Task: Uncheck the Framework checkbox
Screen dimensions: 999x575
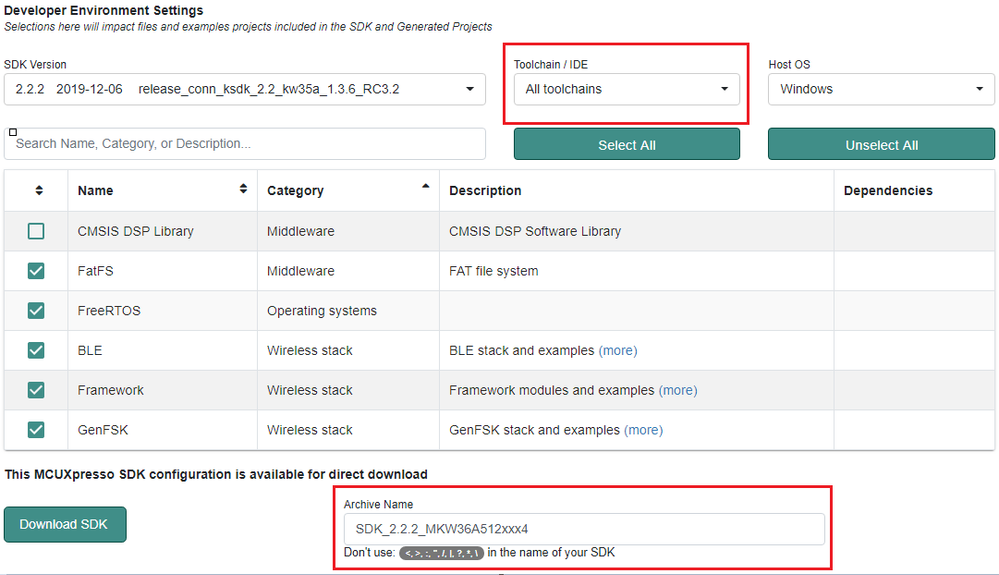Action: pyautogui.click(x=36, y=390)
